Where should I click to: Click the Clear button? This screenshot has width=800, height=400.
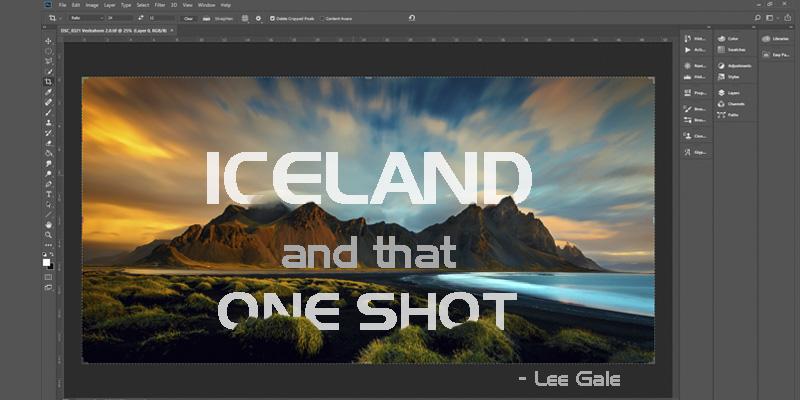pos(188,18)
